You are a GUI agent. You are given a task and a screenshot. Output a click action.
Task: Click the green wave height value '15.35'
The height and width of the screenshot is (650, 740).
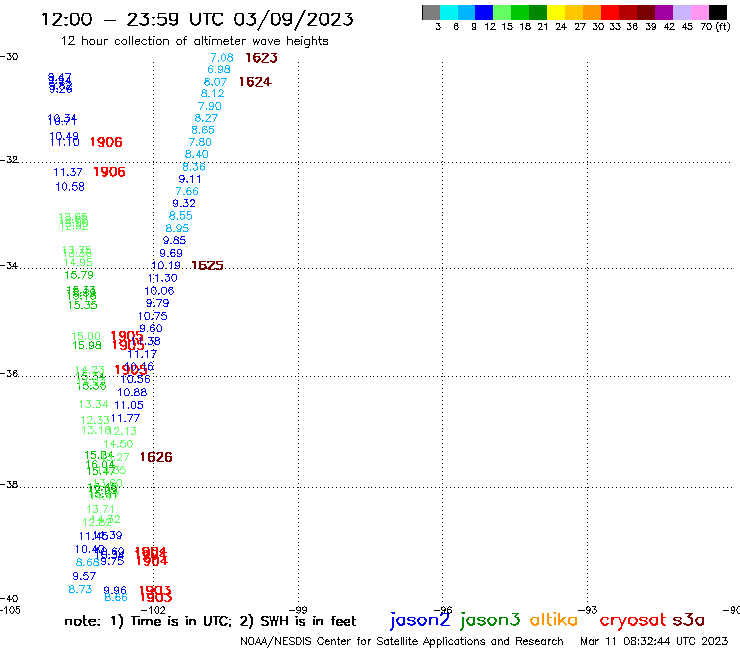[x=83, y=305]
